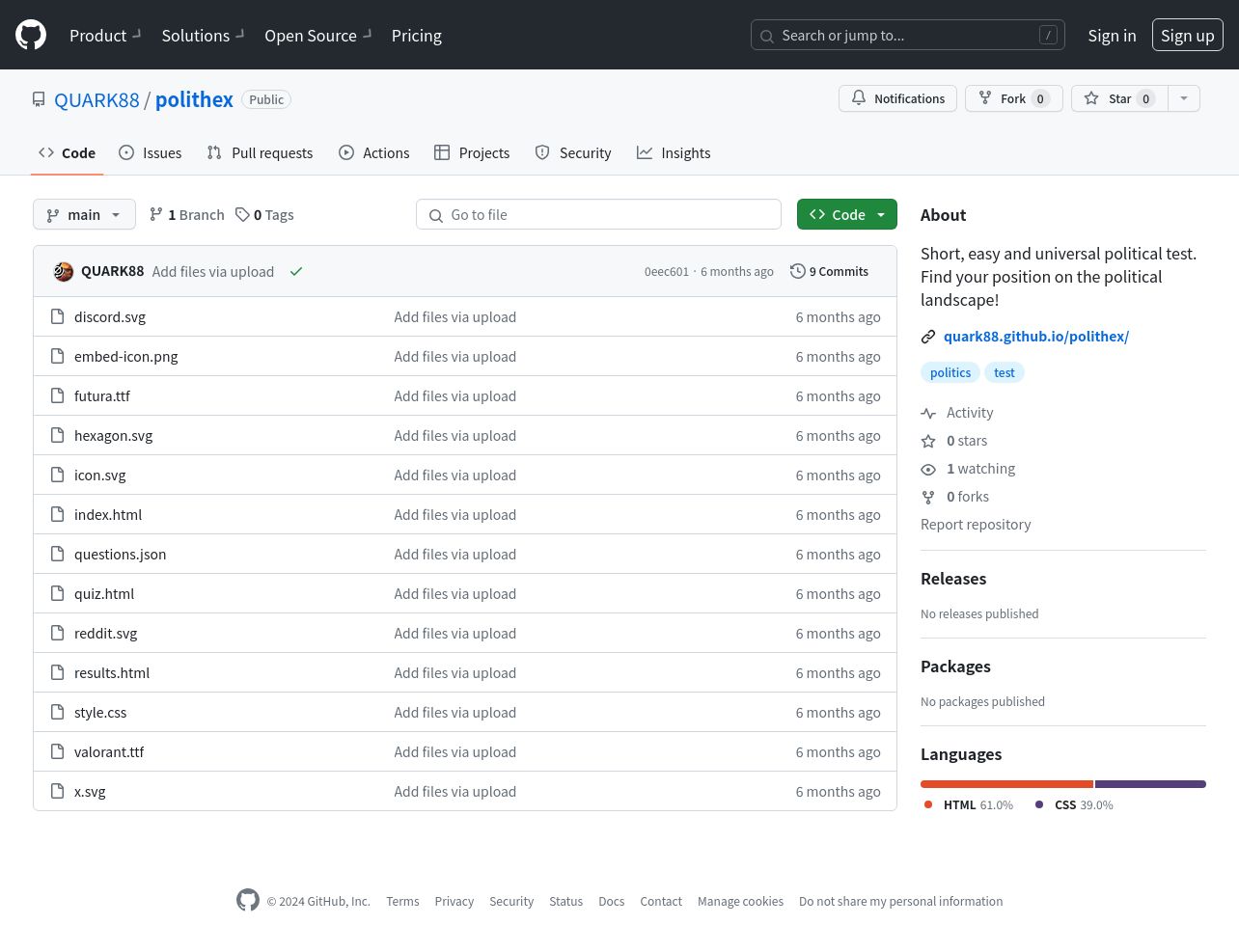
Task: Click the Notifications button
Action: [897, 98]
